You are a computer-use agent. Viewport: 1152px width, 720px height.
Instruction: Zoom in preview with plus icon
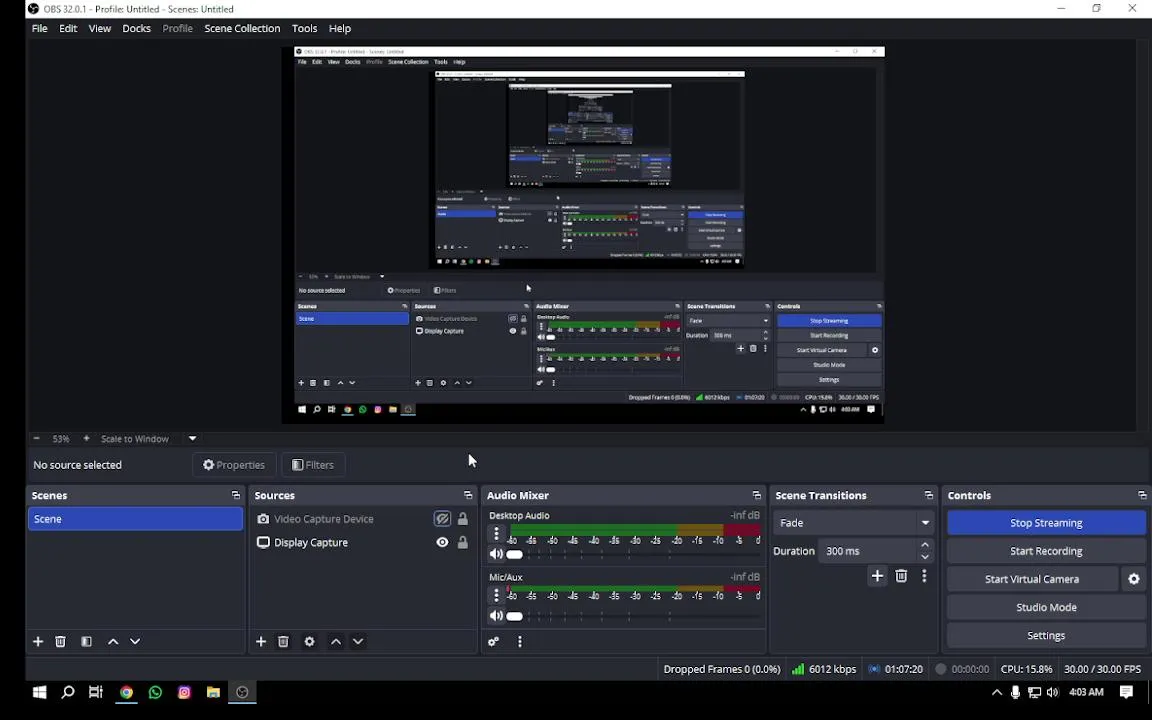click(86, 439)
